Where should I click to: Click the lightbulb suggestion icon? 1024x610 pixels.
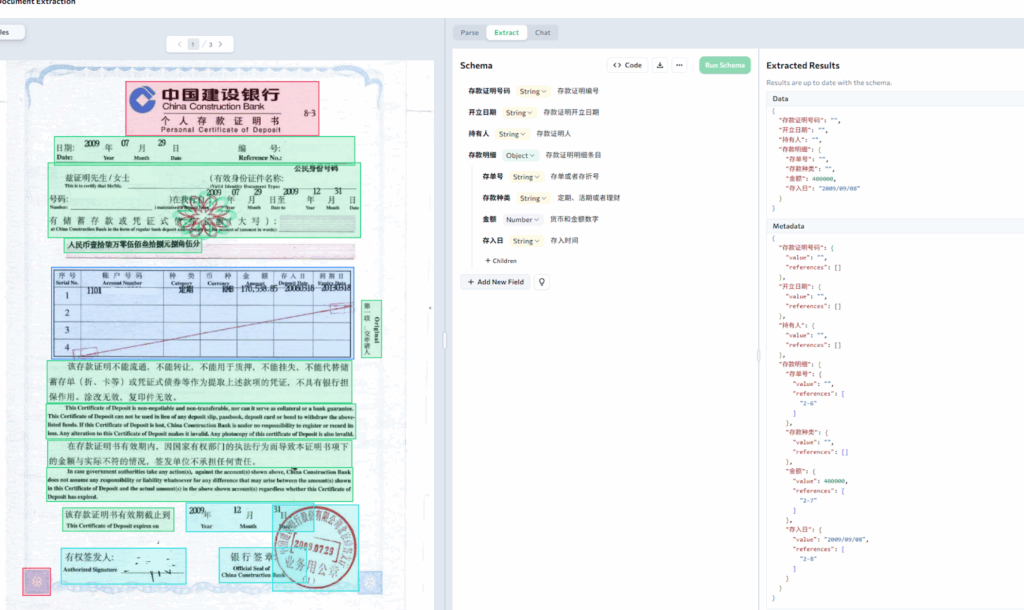coord(542,282)
